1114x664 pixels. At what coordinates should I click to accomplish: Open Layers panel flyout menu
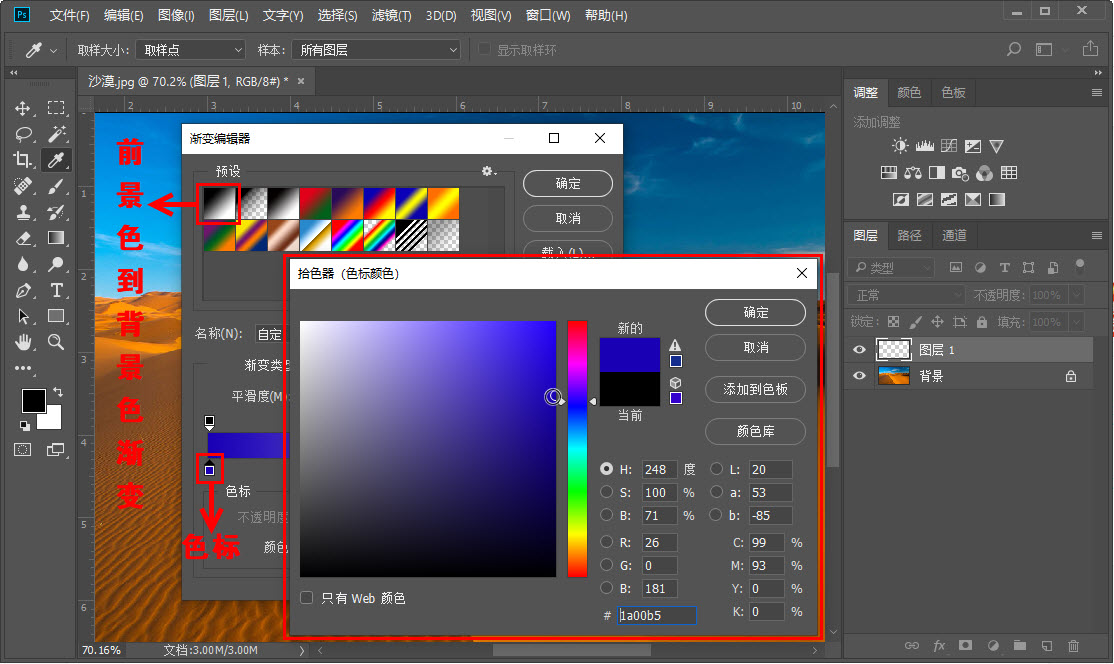point(1097,235)
